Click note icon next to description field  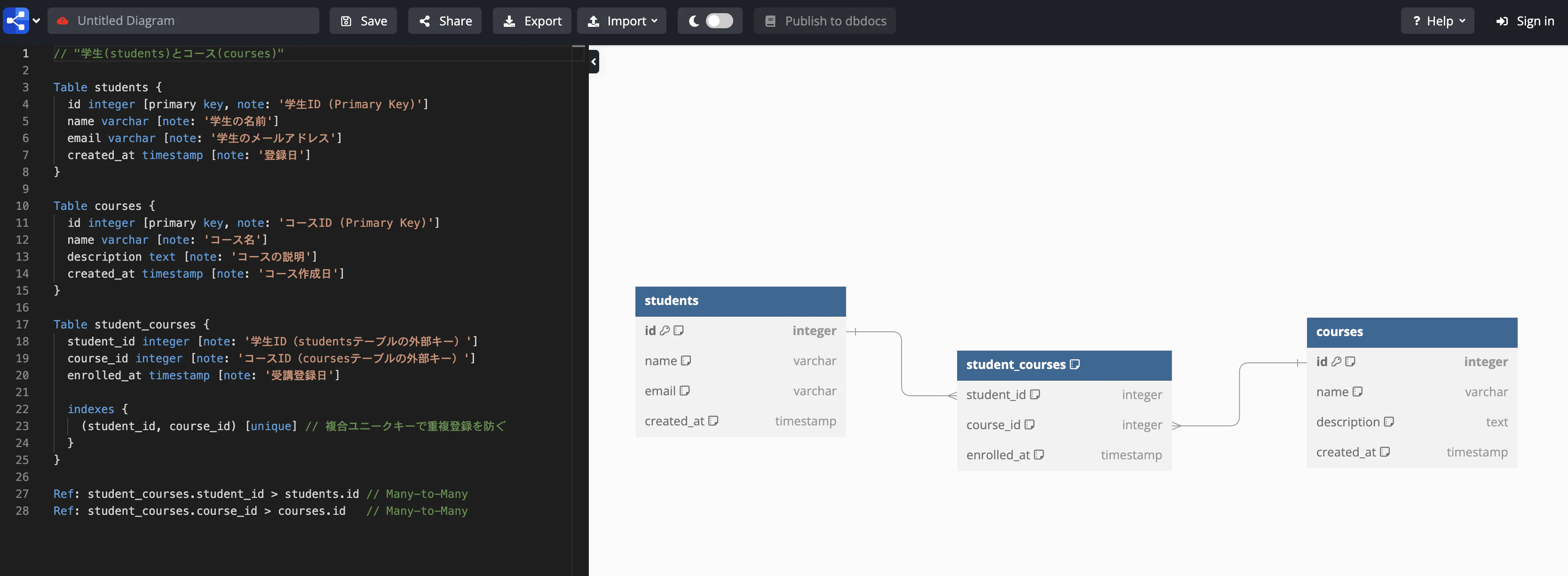(x=1388, y=422)
